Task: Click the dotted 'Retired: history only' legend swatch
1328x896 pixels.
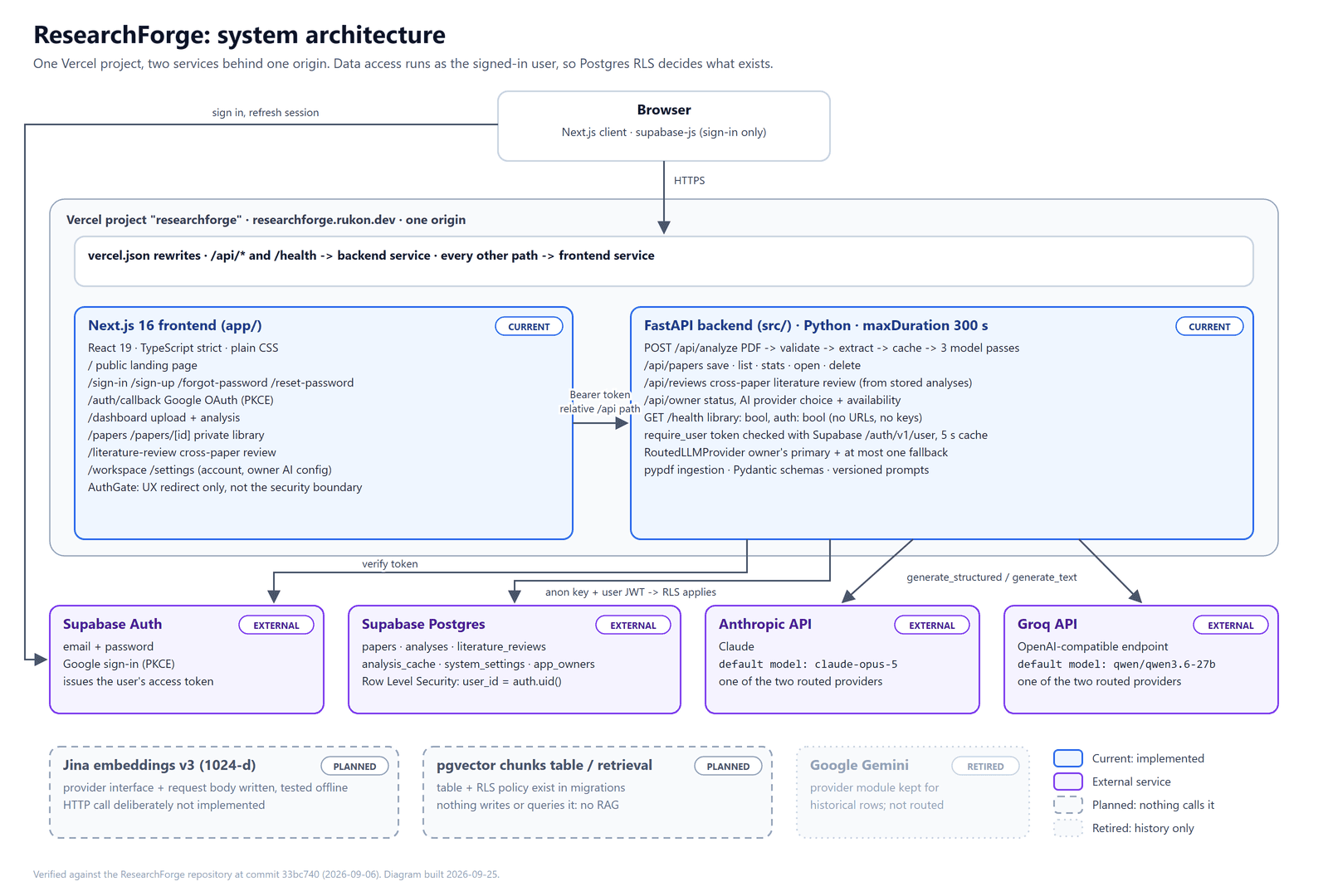Action: click(1068, 828)
